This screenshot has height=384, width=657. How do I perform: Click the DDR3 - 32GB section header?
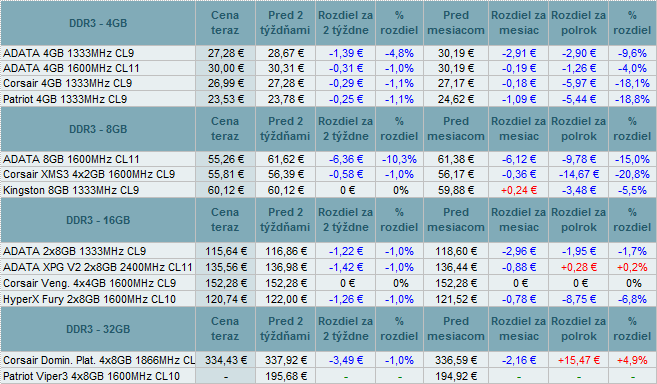[x=98, y=329]
